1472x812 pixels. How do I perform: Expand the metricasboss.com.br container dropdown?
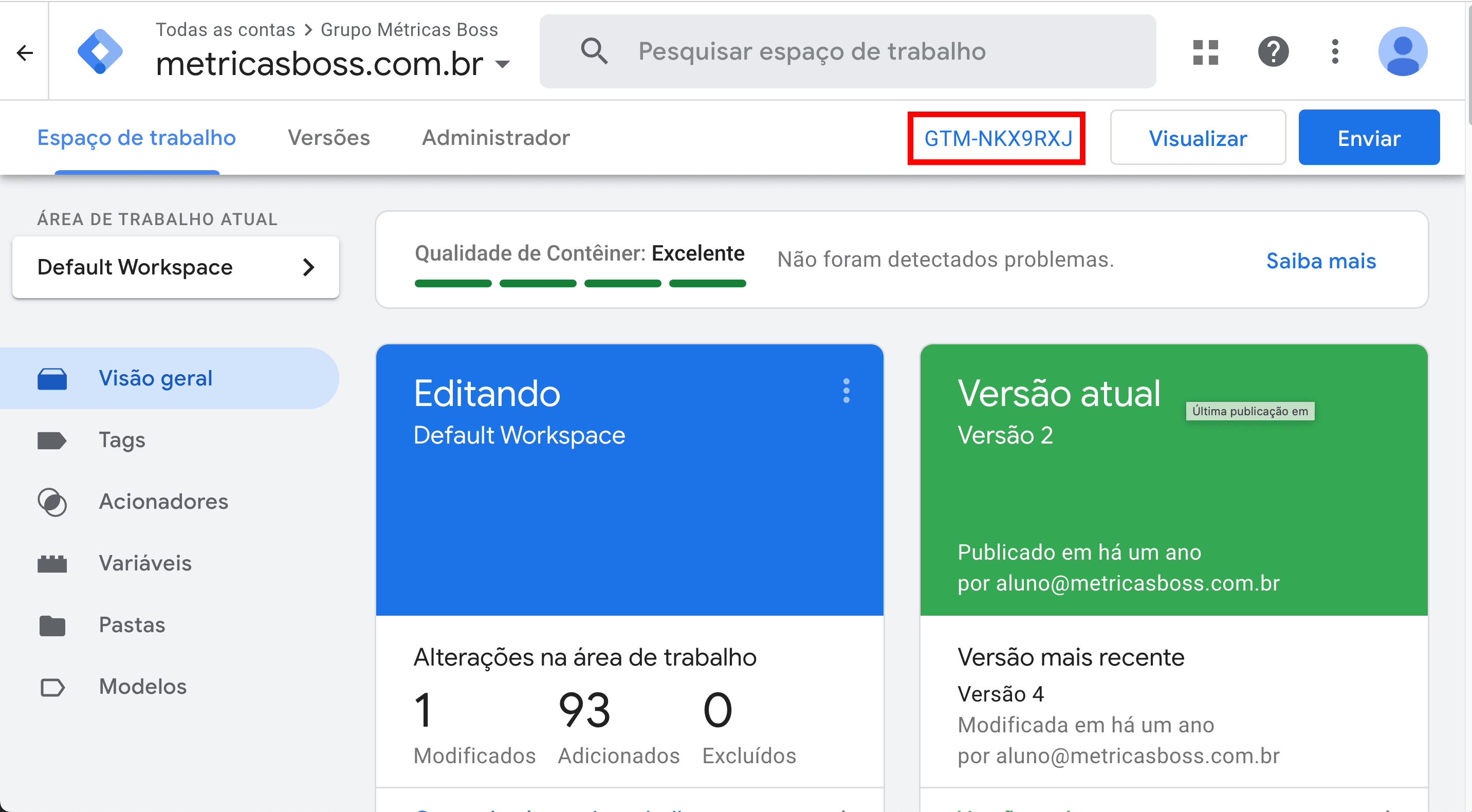(x=503, y=64)
